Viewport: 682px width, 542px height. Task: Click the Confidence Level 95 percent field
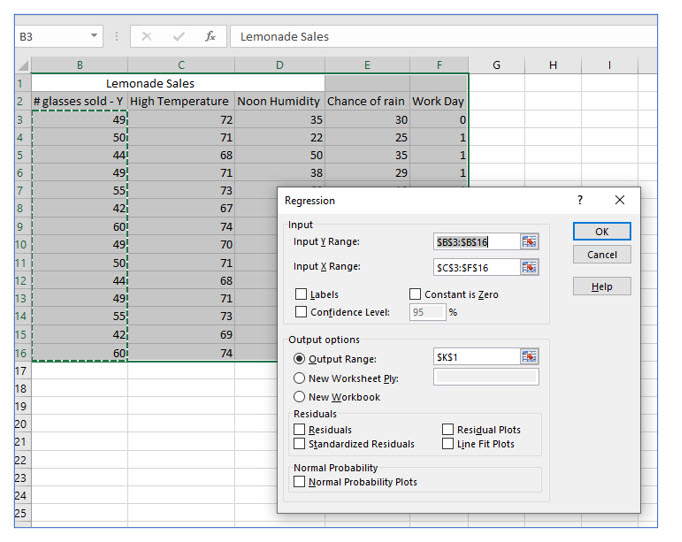coord(428,312)
